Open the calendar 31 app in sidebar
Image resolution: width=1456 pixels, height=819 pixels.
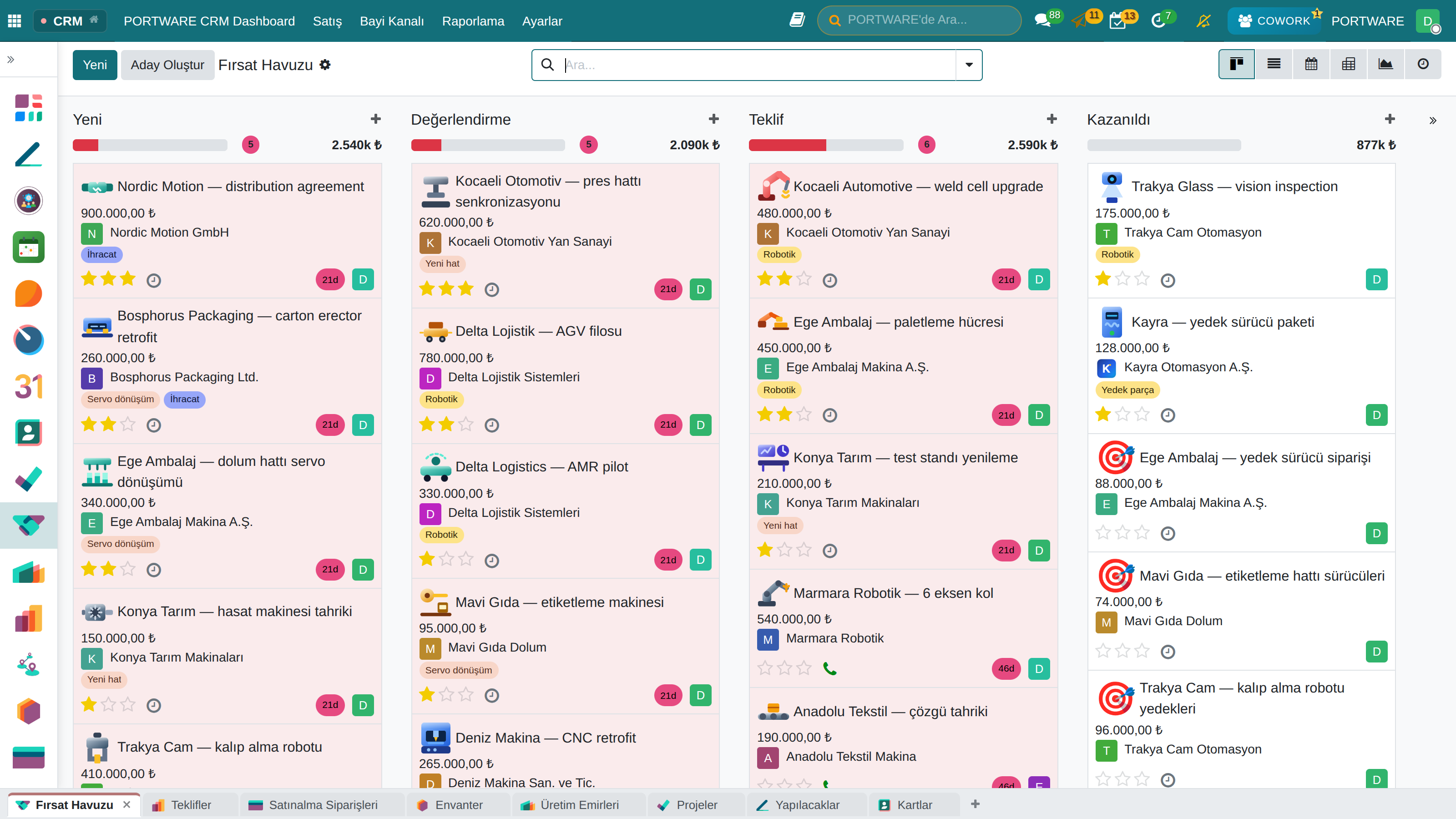(28, 386)
